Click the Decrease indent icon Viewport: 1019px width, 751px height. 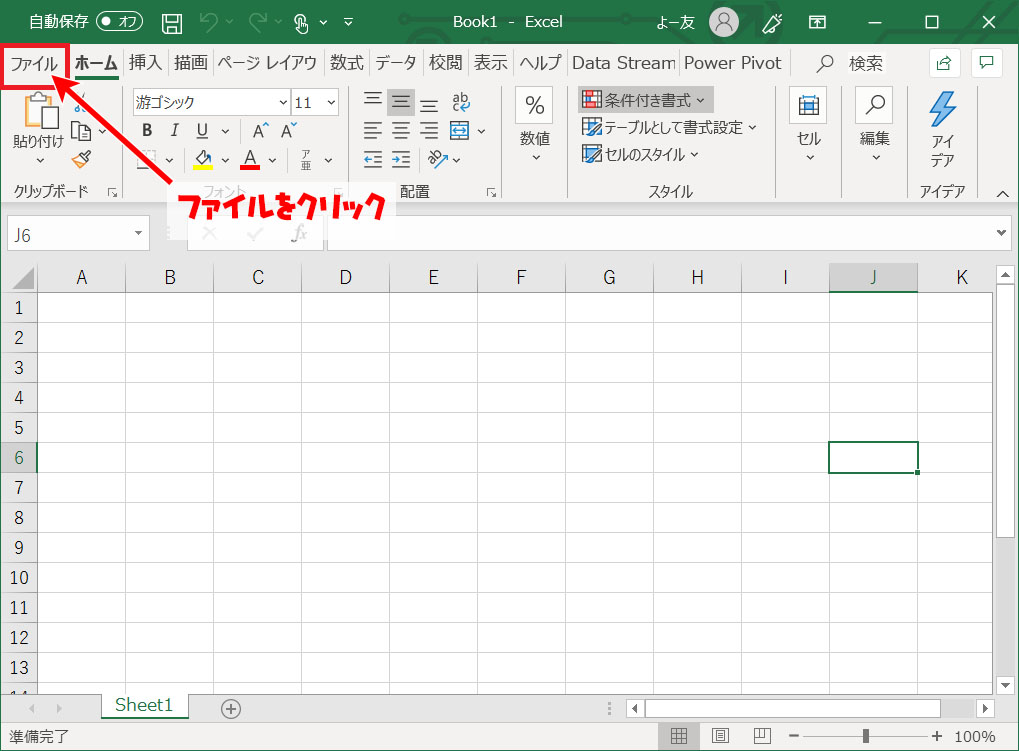pyautogui.click(x=372, y=159)
